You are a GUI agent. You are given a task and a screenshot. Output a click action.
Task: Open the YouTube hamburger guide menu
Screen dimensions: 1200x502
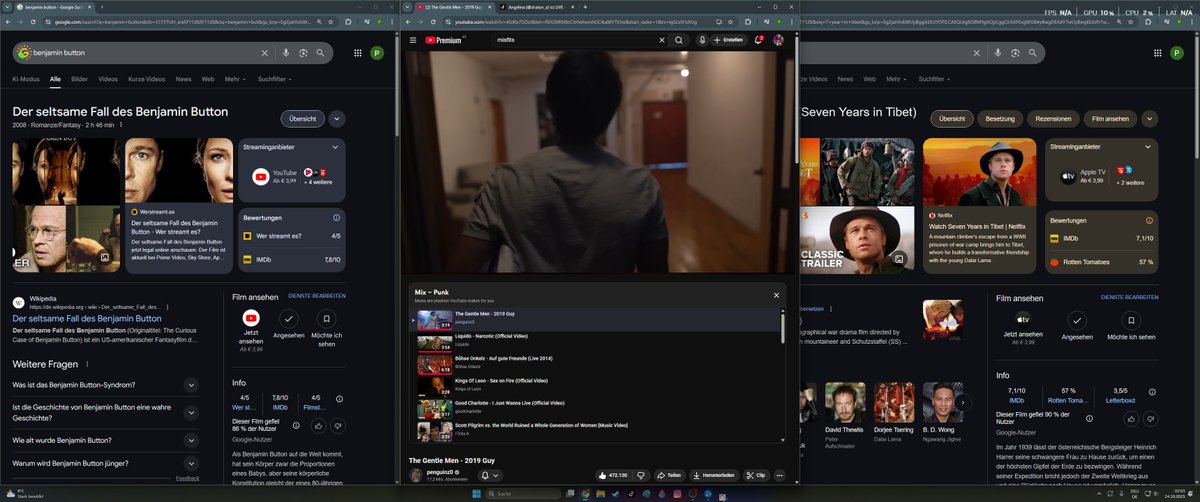tap(412, 40)
